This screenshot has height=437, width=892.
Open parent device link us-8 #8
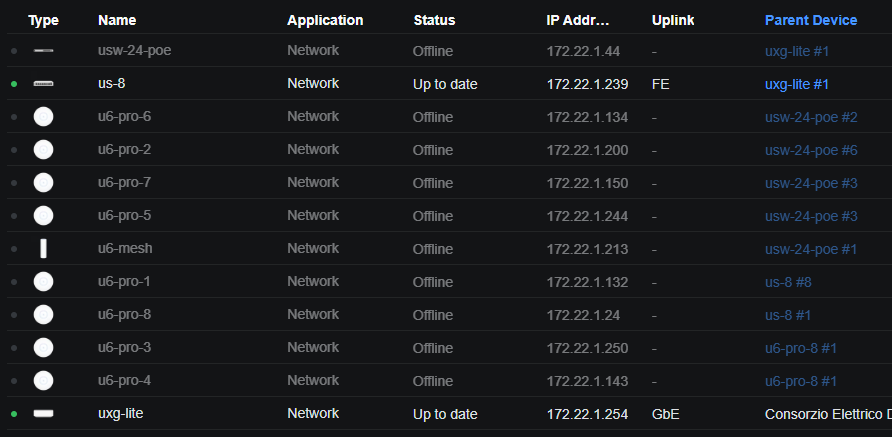788,282
